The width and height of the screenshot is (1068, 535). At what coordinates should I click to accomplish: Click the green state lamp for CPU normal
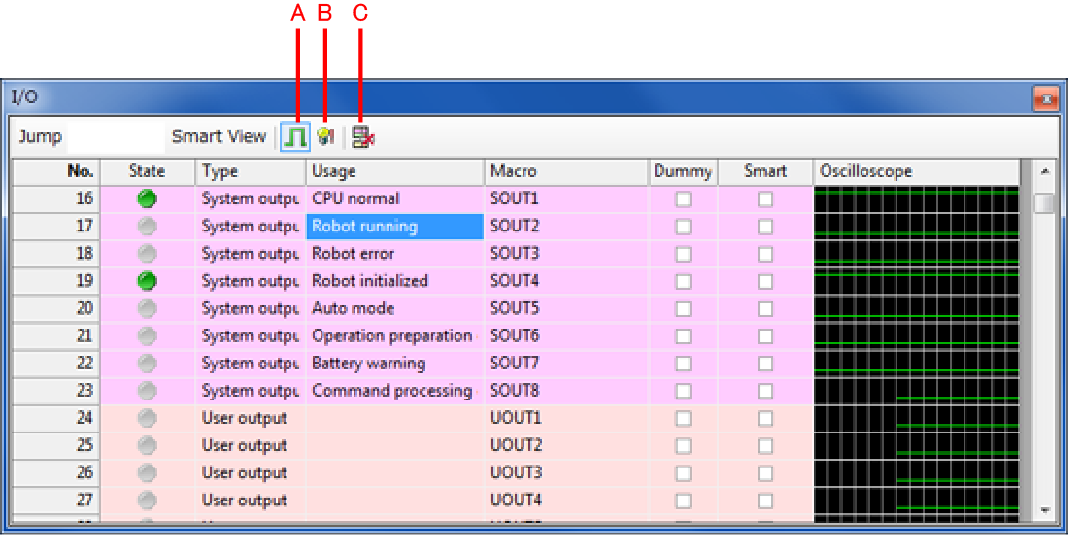pyautogui.click(x=147, y=199)
